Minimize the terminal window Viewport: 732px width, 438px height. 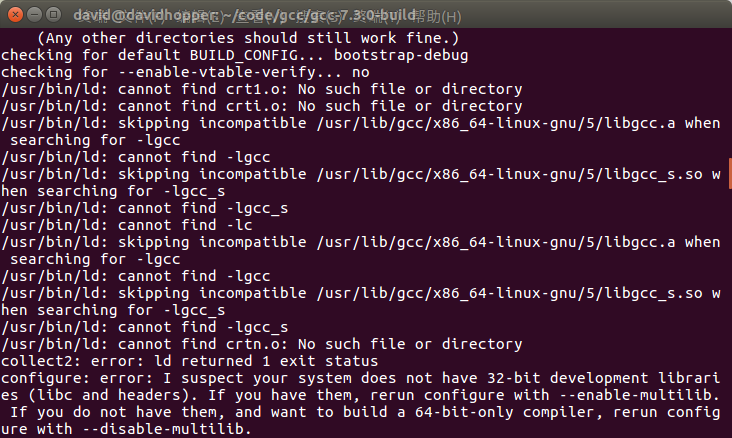[x=31, y=15]
